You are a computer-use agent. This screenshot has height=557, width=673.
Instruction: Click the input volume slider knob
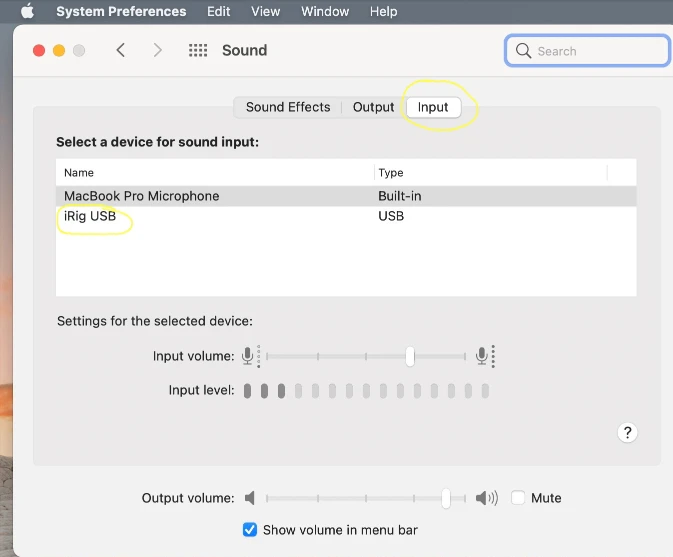(x=410, y=357)
